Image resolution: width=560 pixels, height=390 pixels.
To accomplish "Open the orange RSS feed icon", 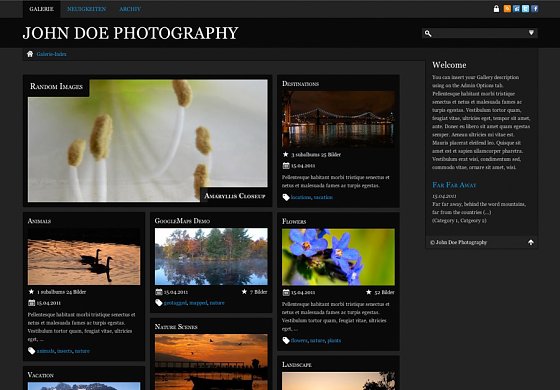I will pyautogui.click(x=507, y=9).
